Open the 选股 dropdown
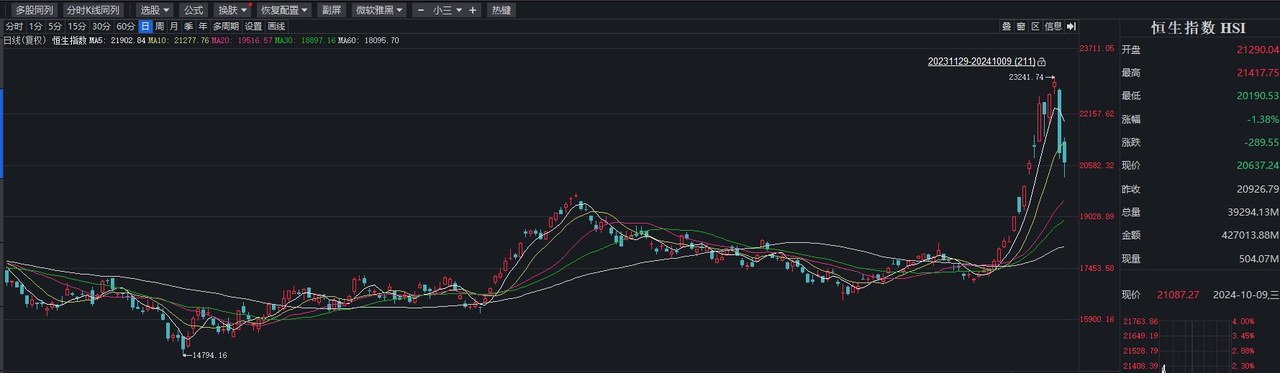The width and height of the screenshot is (1280, 373). (x=155, y=10)
